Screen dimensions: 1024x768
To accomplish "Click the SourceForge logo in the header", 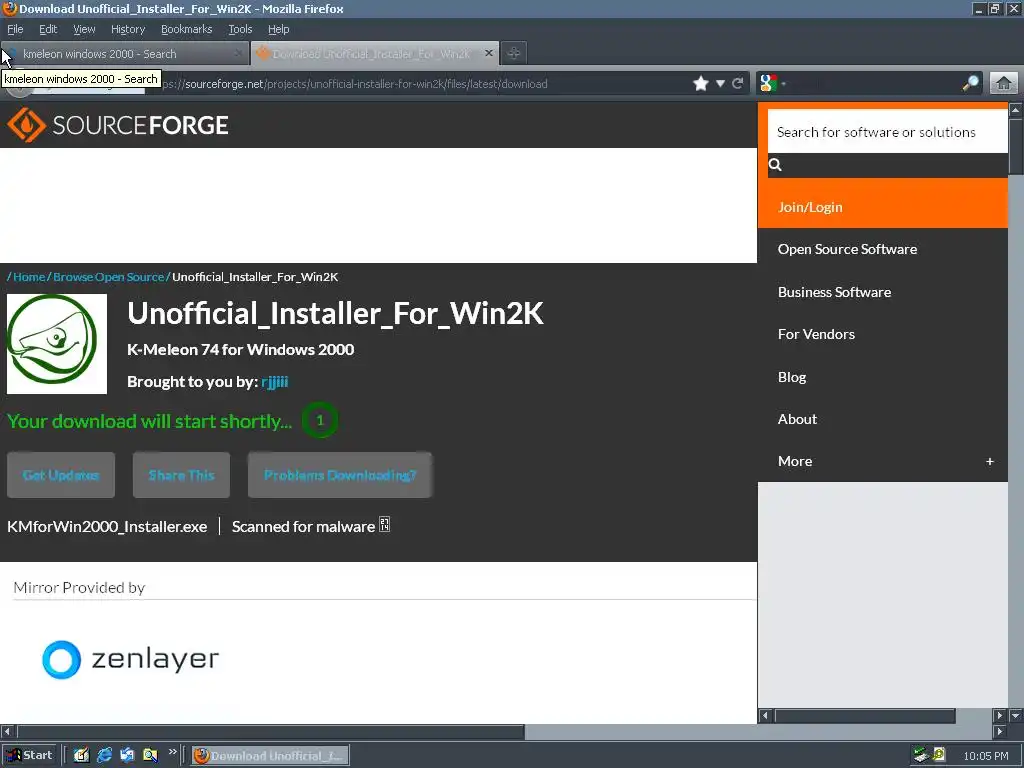I will [118, 125].
